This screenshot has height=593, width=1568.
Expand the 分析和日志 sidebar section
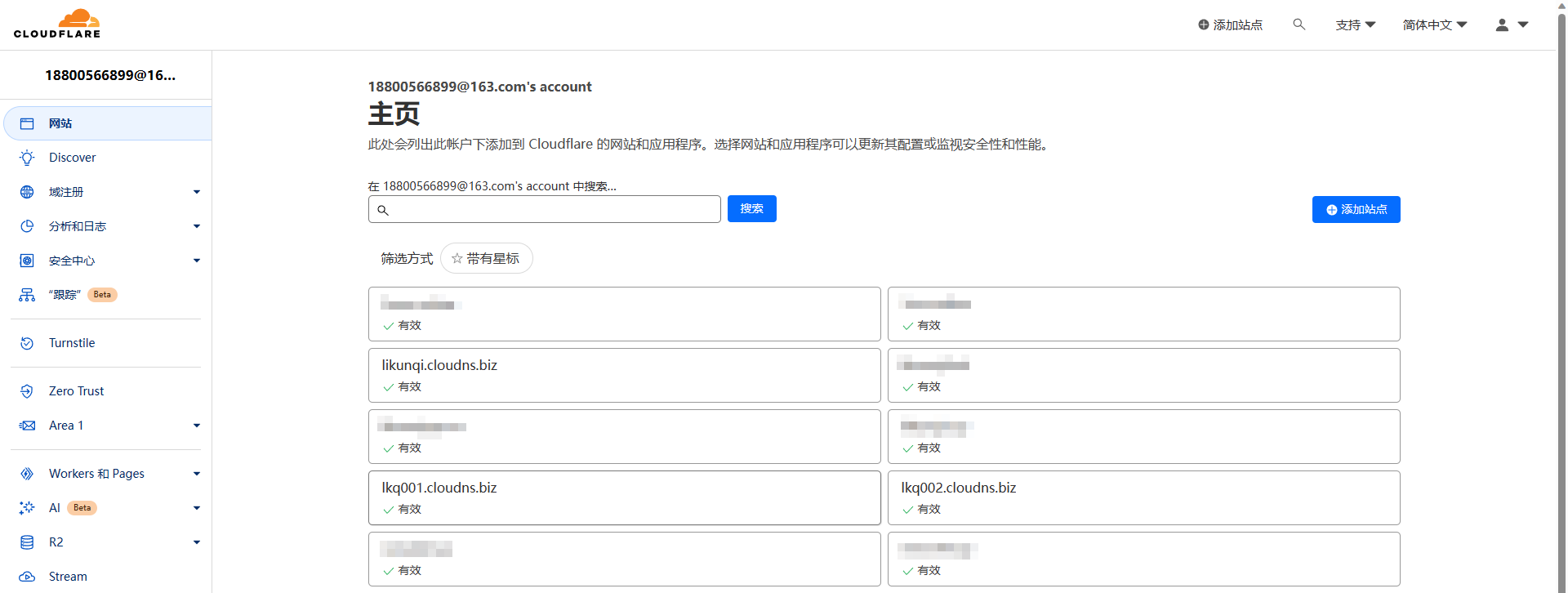[x=196, y=226]
